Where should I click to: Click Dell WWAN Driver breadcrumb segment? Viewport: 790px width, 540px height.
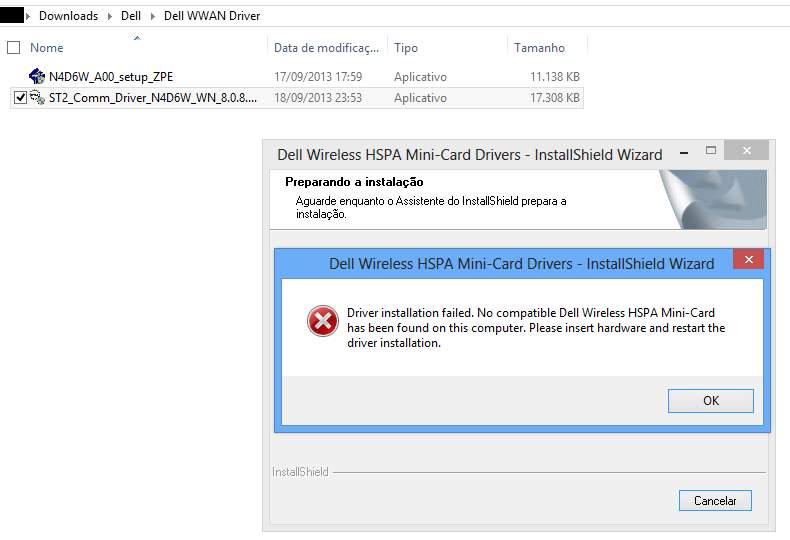pos(212,16)
